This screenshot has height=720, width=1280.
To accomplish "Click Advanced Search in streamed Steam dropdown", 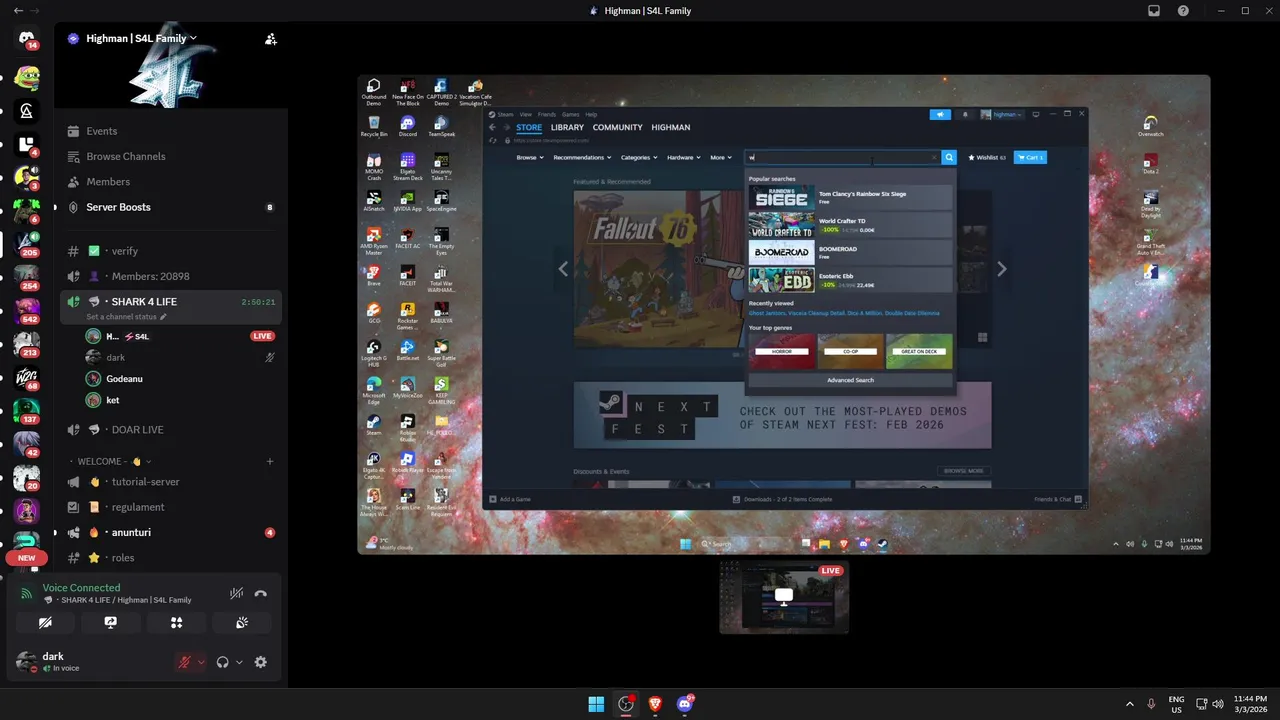I will click(x=850, y=380).
